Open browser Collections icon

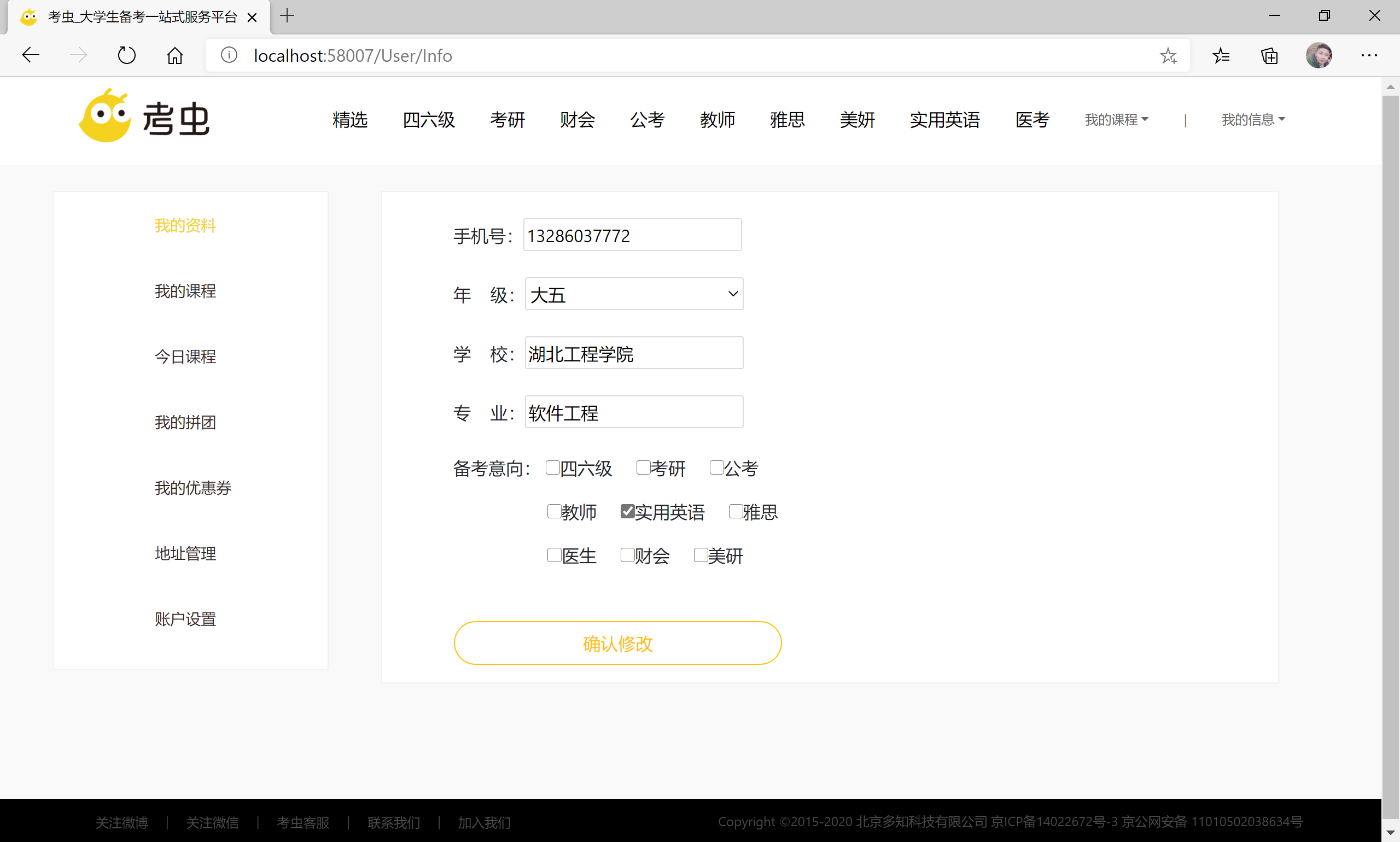(x=1269, y=56)
